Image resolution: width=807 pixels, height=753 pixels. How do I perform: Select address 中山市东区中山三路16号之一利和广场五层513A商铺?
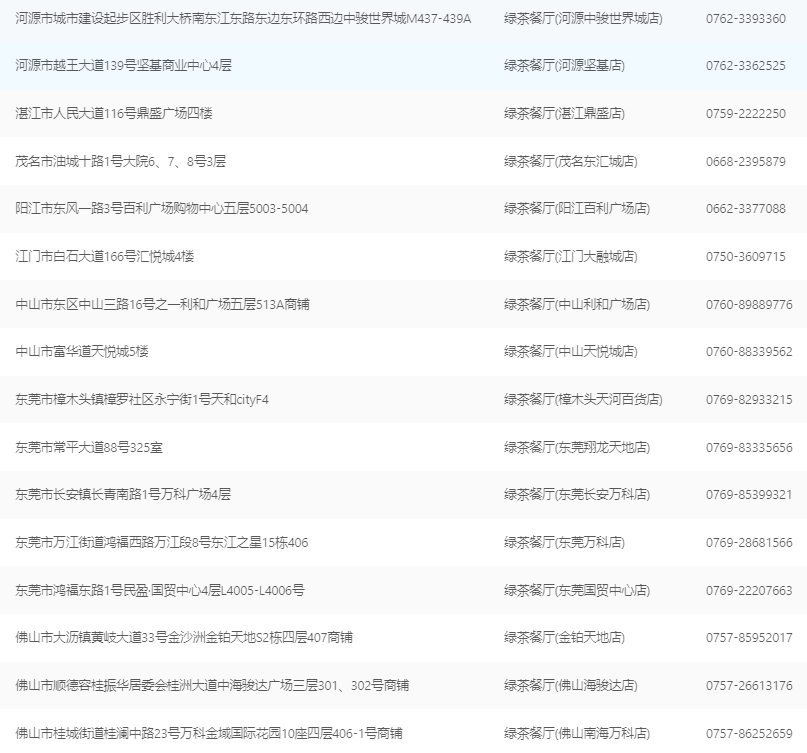[163, 304]
